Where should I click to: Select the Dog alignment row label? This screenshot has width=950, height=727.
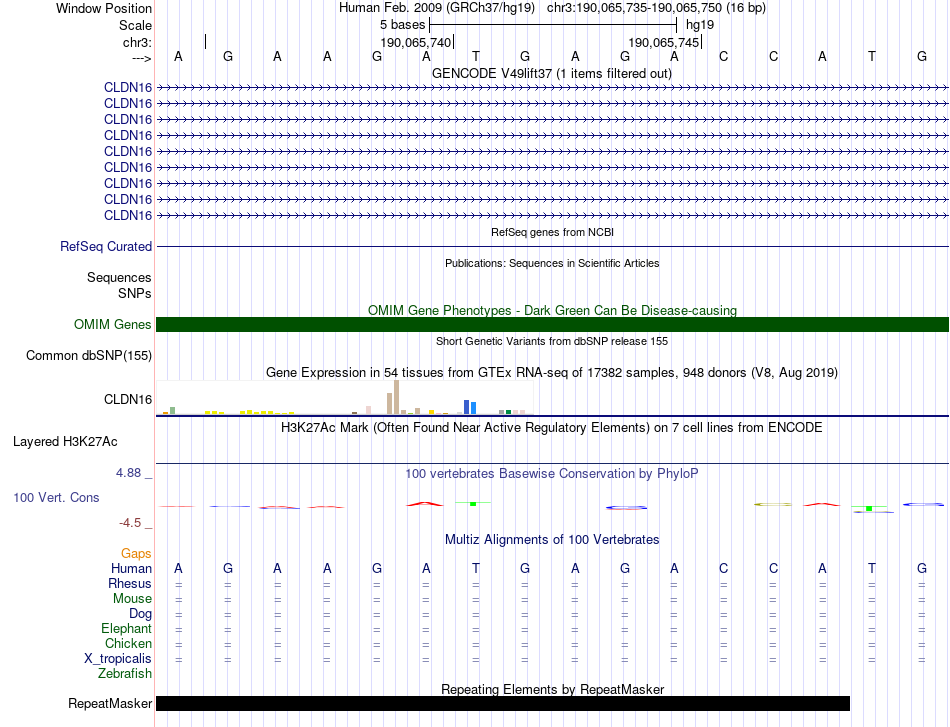[x=140, y=614]
